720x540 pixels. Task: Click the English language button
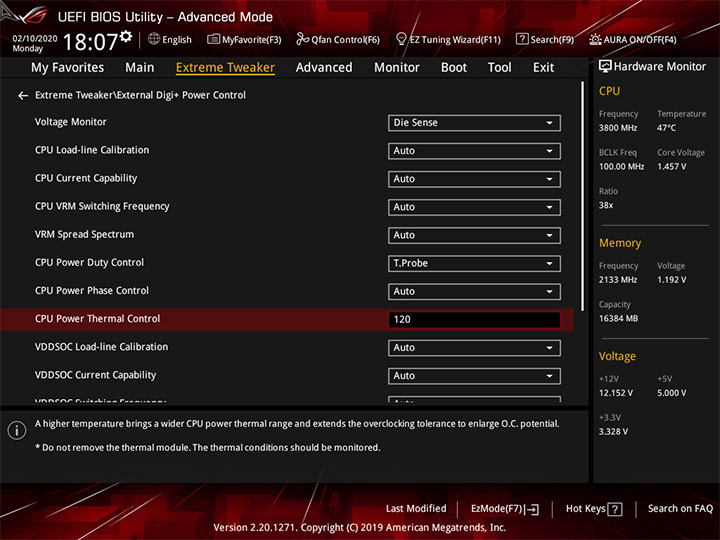(169, 39)
